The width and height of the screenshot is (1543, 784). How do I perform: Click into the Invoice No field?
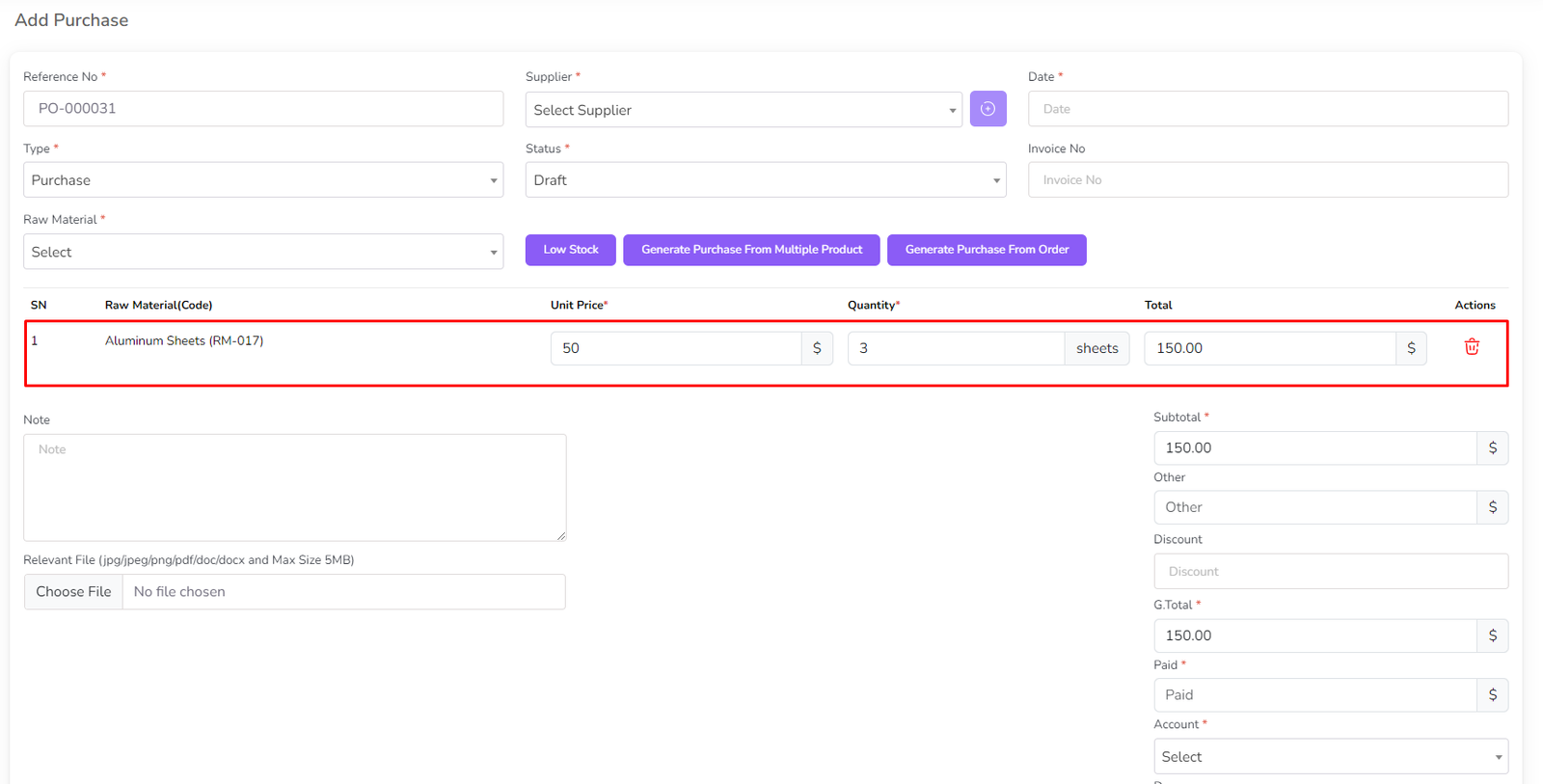(1267, 180)
